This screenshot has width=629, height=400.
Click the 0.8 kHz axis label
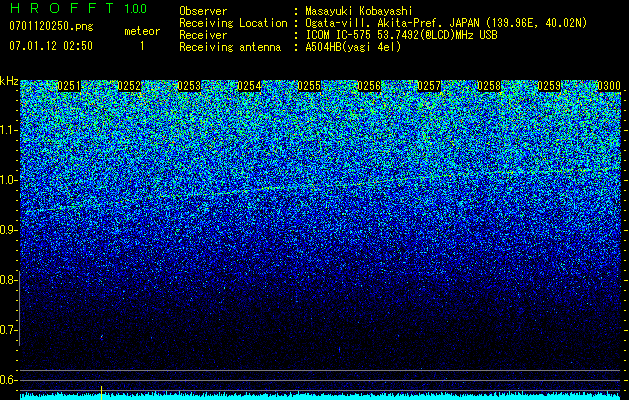(x=9, y=280)
